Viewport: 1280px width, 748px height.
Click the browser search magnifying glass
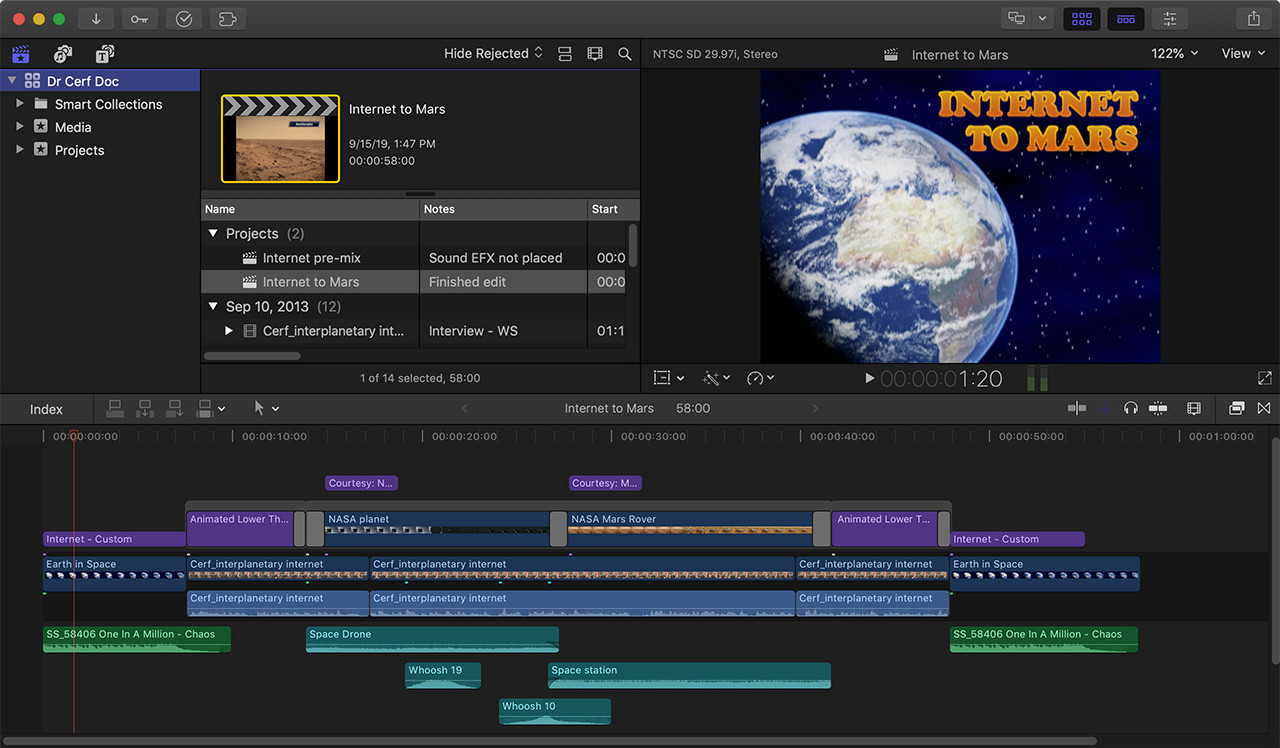tap(625, 54)
